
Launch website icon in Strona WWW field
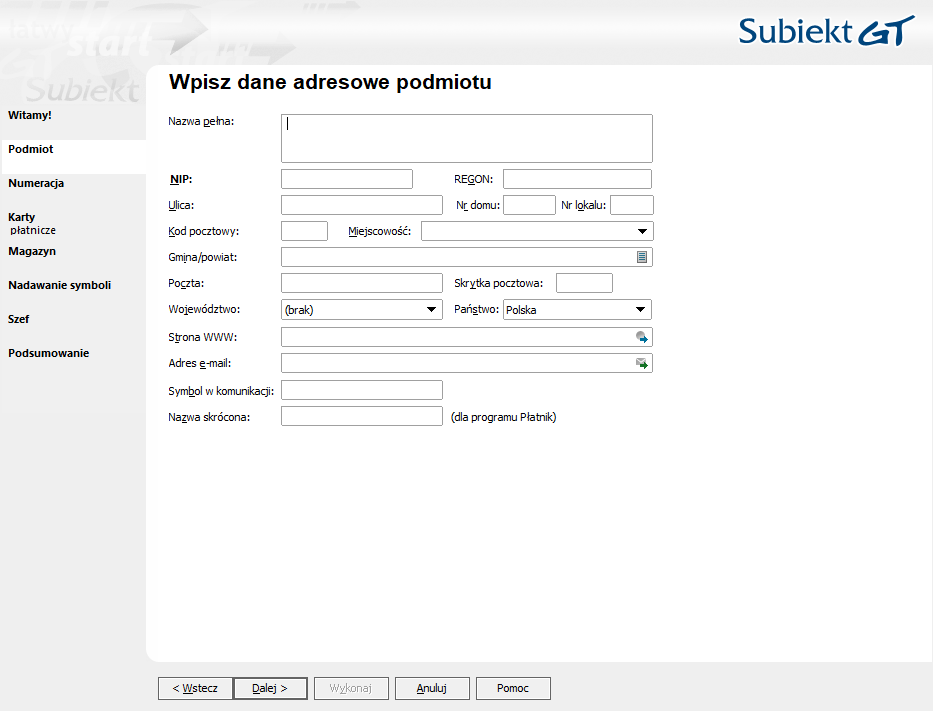tap(641, 337)
